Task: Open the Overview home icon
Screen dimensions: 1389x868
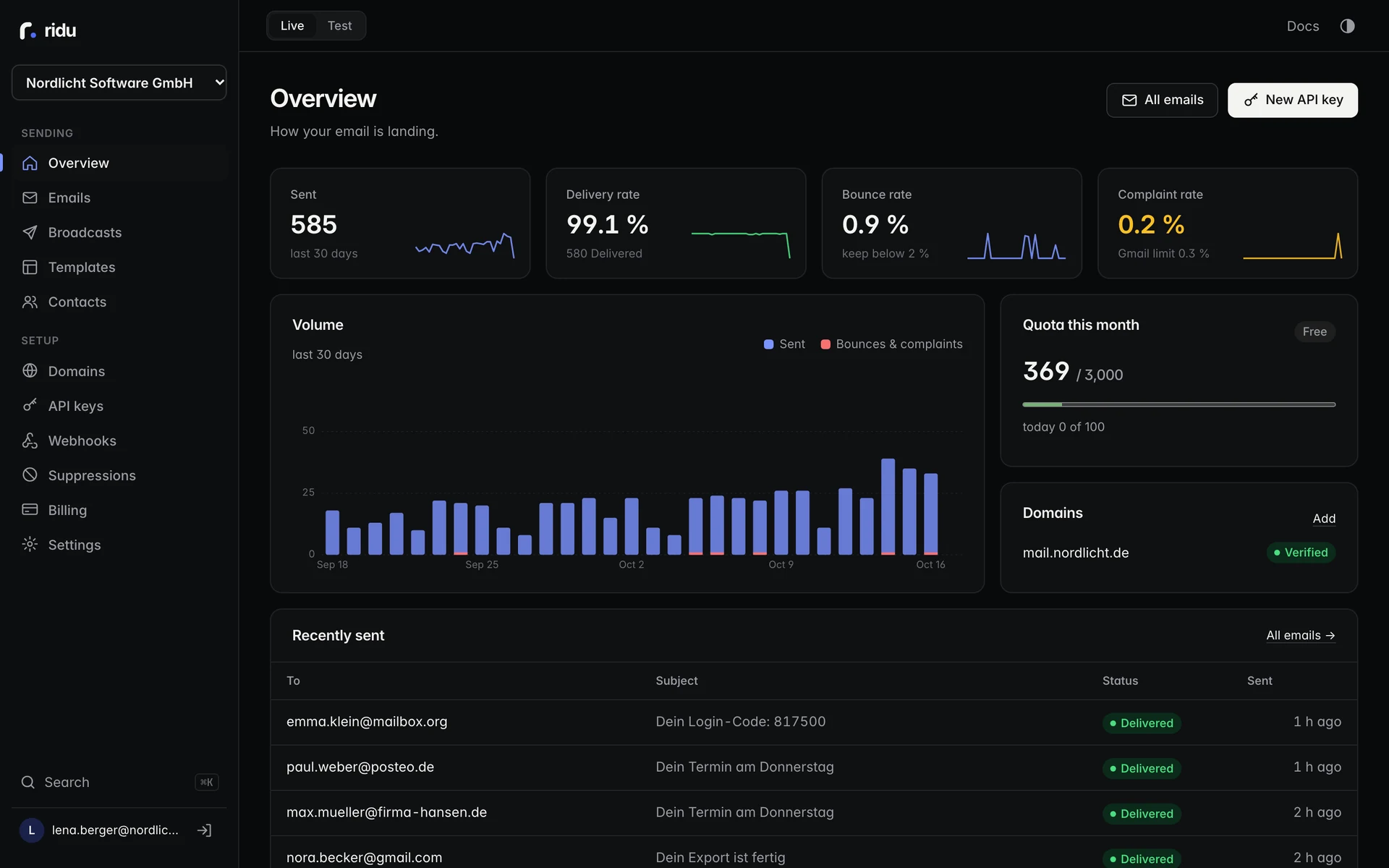Action: pyautogui.click(x=30, y=163)
